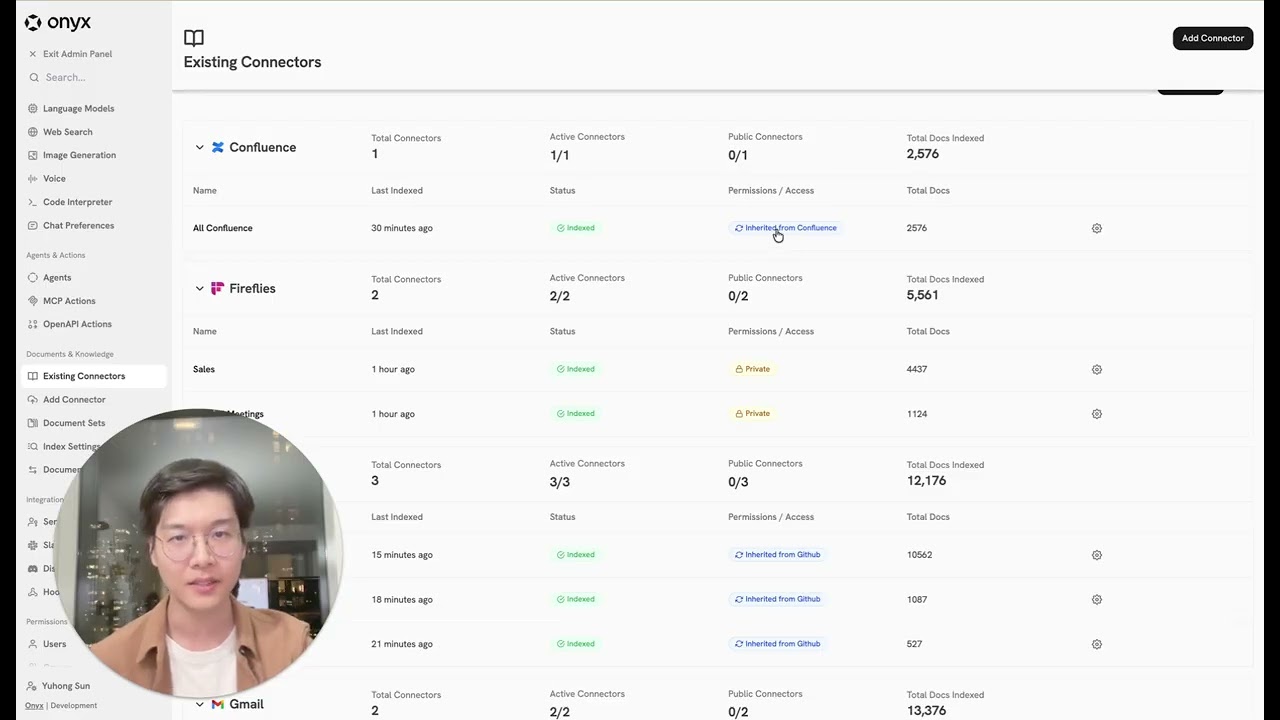
Task: Click the black Add Connector button
Action: click(1212, 38)
